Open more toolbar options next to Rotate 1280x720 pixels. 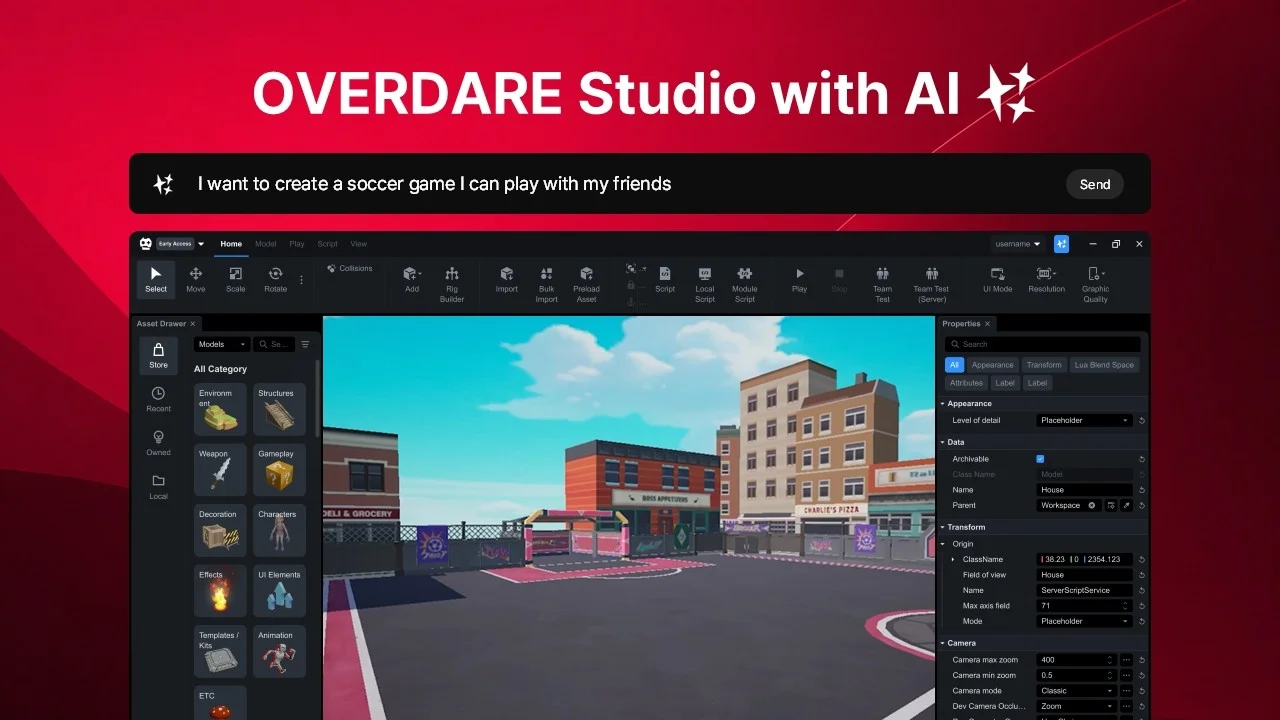pos(302,280)
